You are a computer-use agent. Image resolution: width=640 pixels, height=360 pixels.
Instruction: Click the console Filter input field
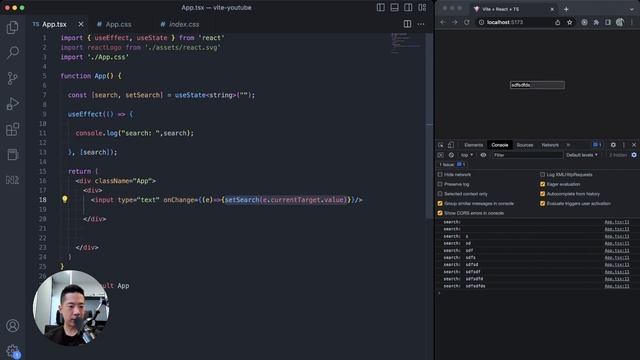[527, 155]
